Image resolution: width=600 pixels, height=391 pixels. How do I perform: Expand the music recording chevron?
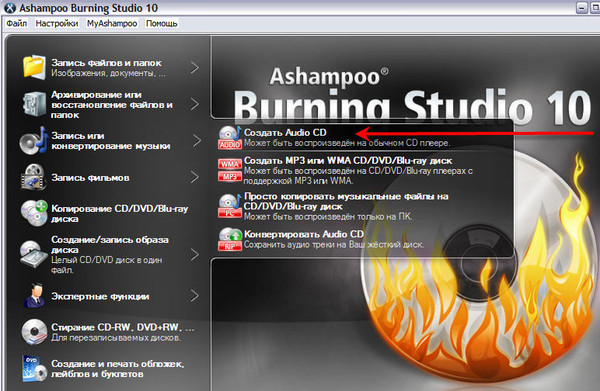pyautogui.click(x=197, y=140)
